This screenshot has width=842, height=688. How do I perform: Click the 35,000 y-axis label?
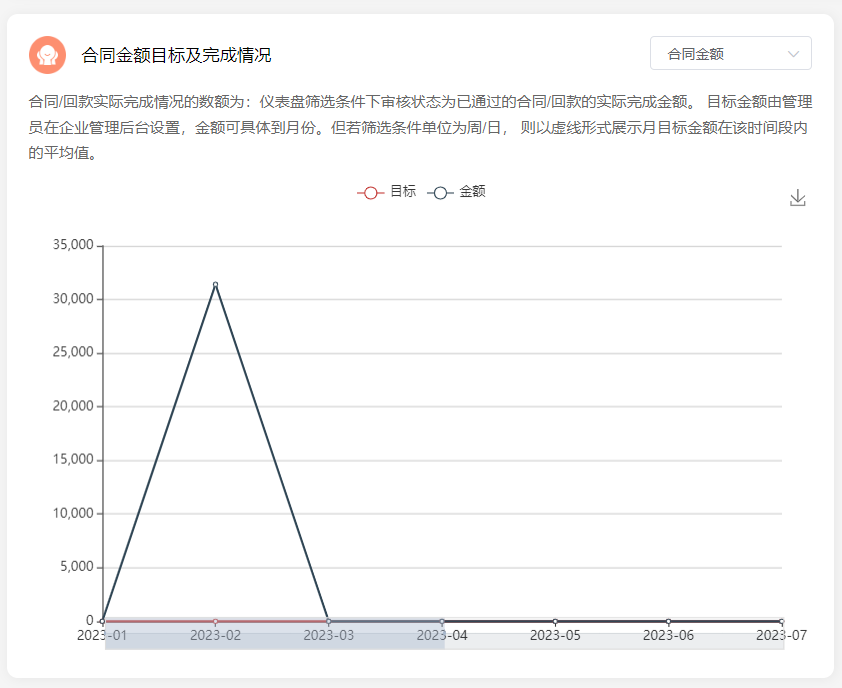(x=71, y=245)
